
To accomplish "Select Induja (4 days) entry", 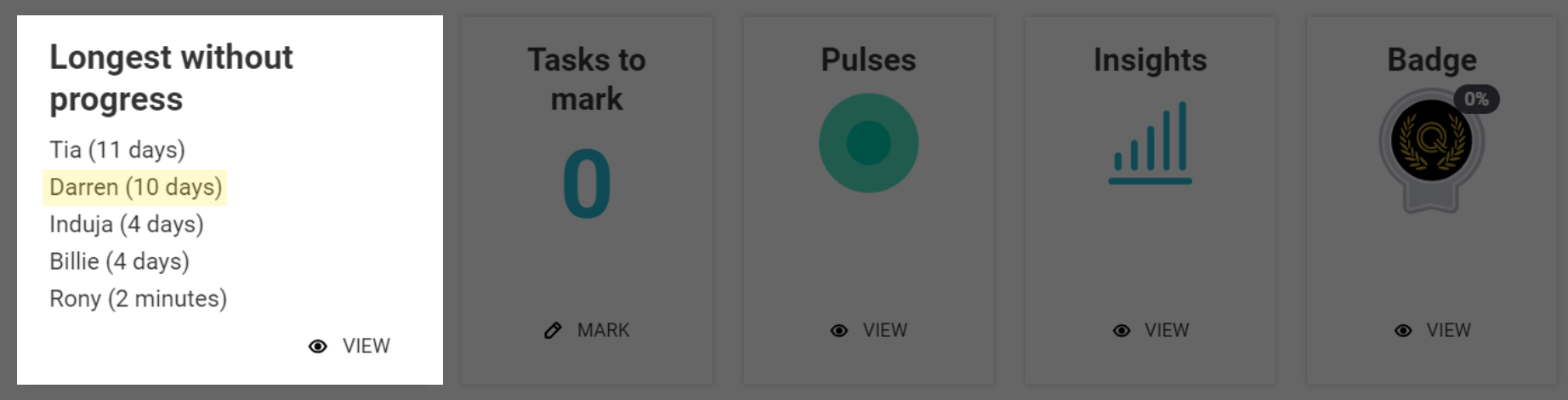I will coord(127,225).
